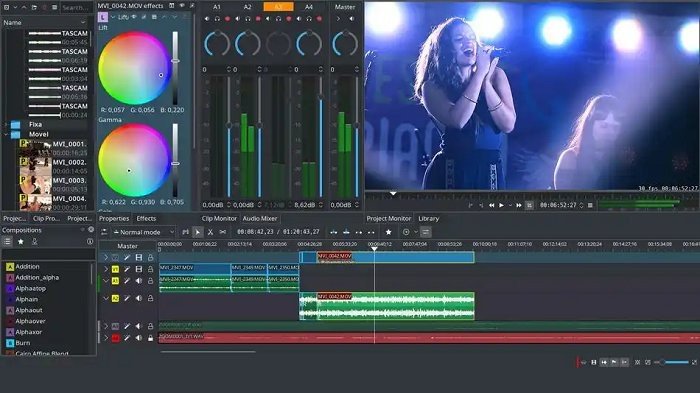Screen dimensions: 700x393
Task: Activate the Selection arrow tool
Action: [198, 232]
